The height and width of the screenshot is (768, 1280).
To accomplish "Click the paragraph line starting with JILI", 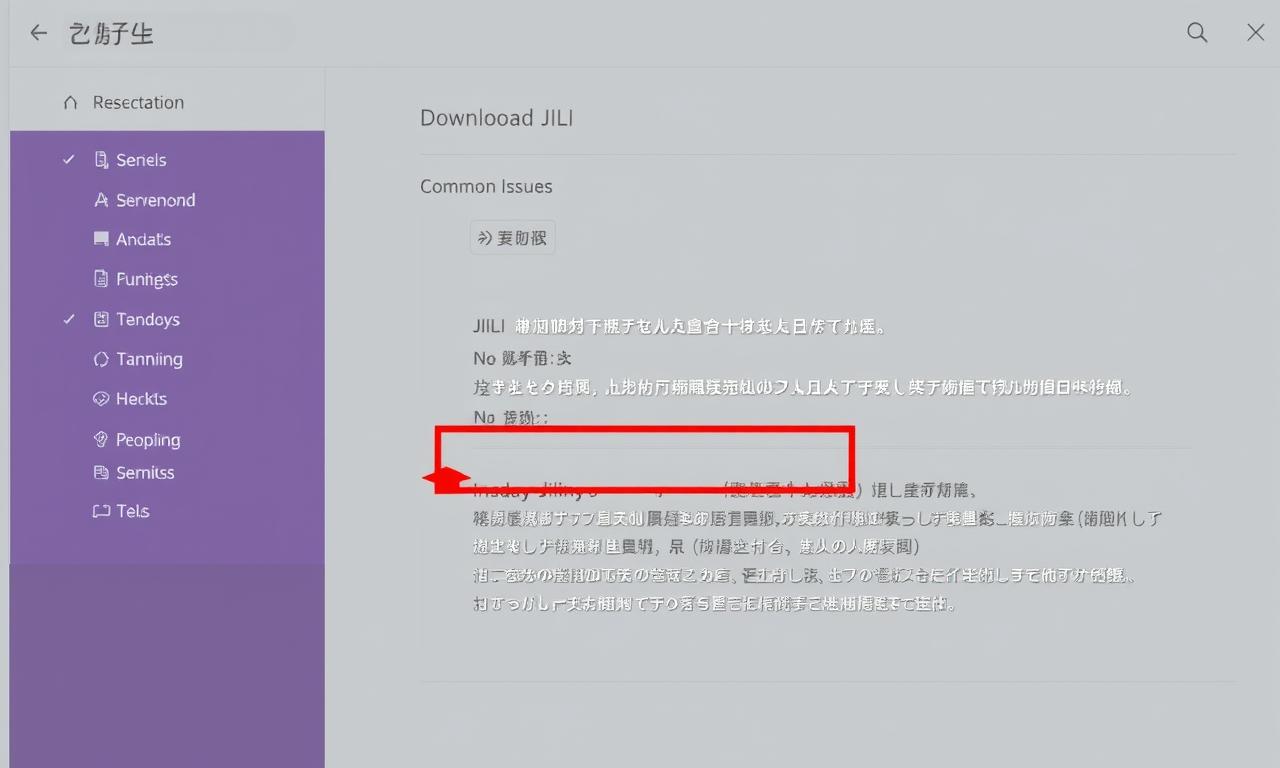I will tap(680, 326).
